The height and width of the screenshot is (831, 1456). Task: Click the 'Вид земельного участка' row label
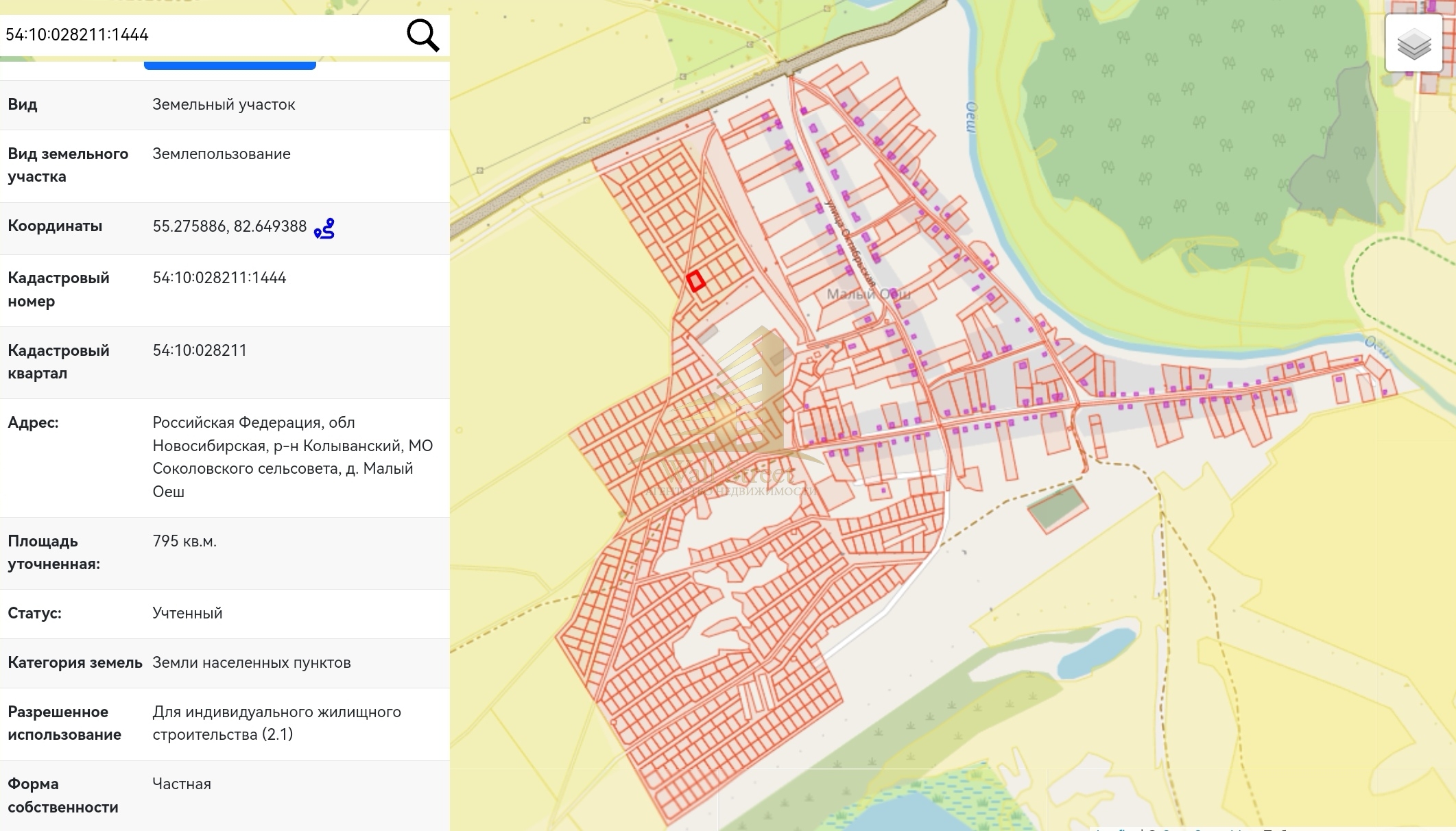coord(68,165)
